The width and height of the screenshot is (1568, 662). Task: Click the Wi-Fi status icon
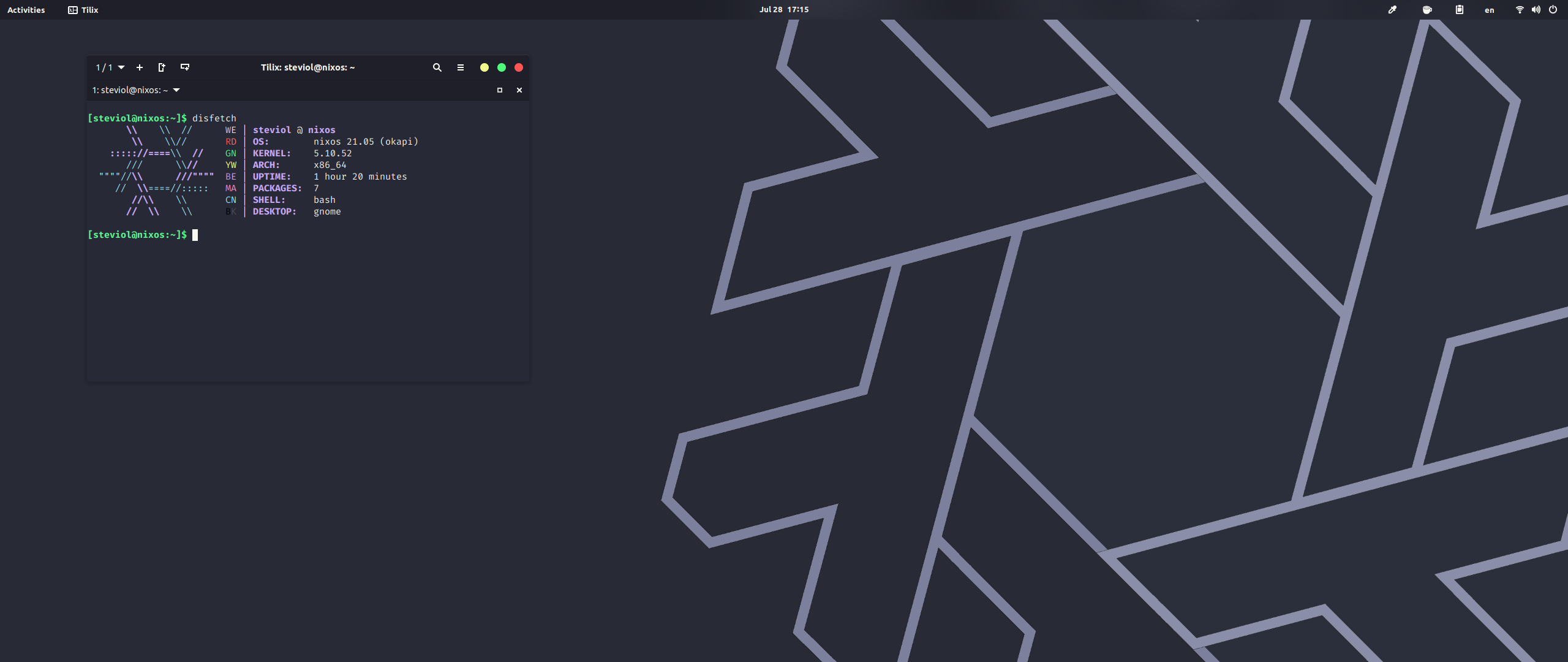pos(1520,10)
